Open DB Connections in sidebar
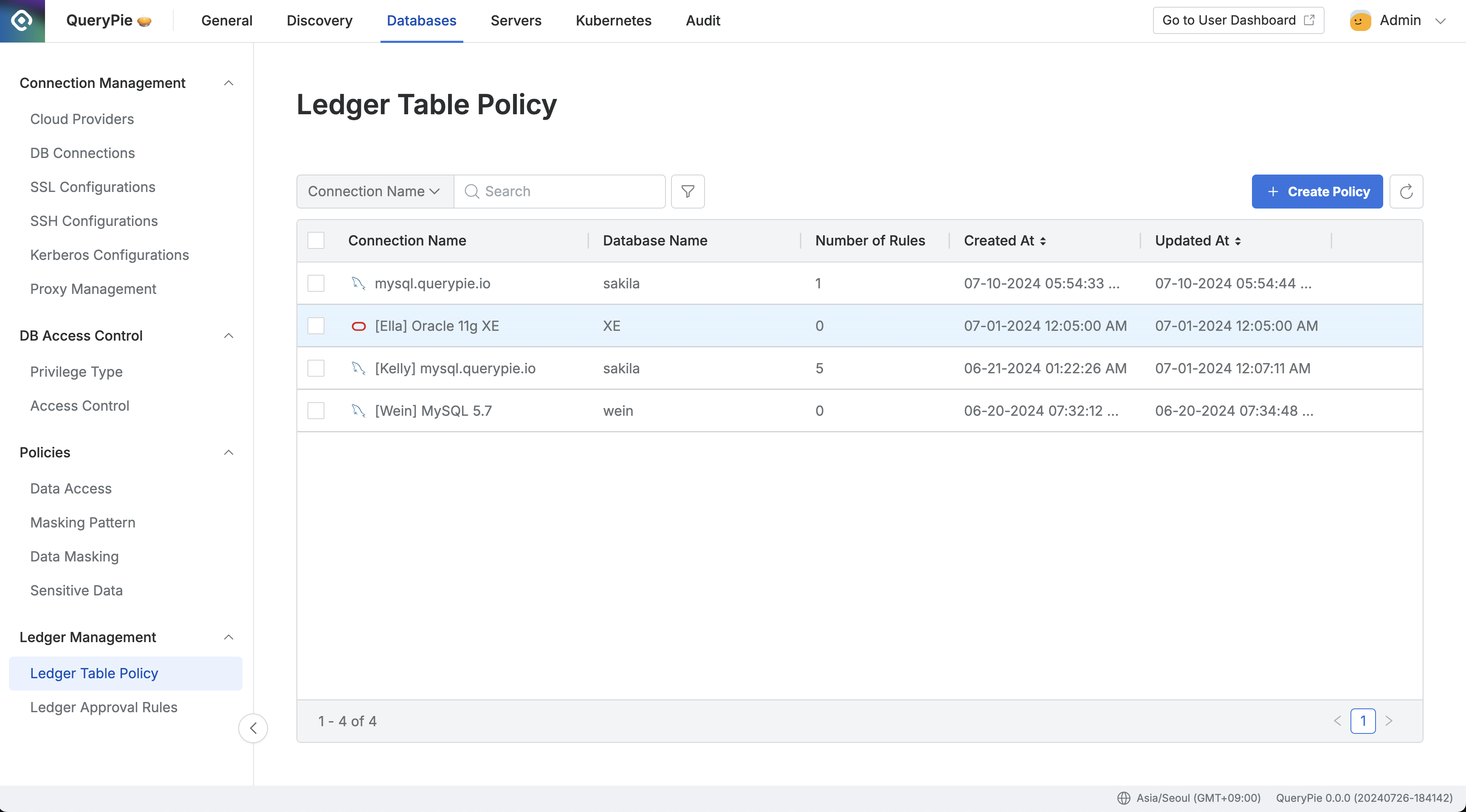Viewport: 1466px width, 812px height. click(x=82, y=153)
